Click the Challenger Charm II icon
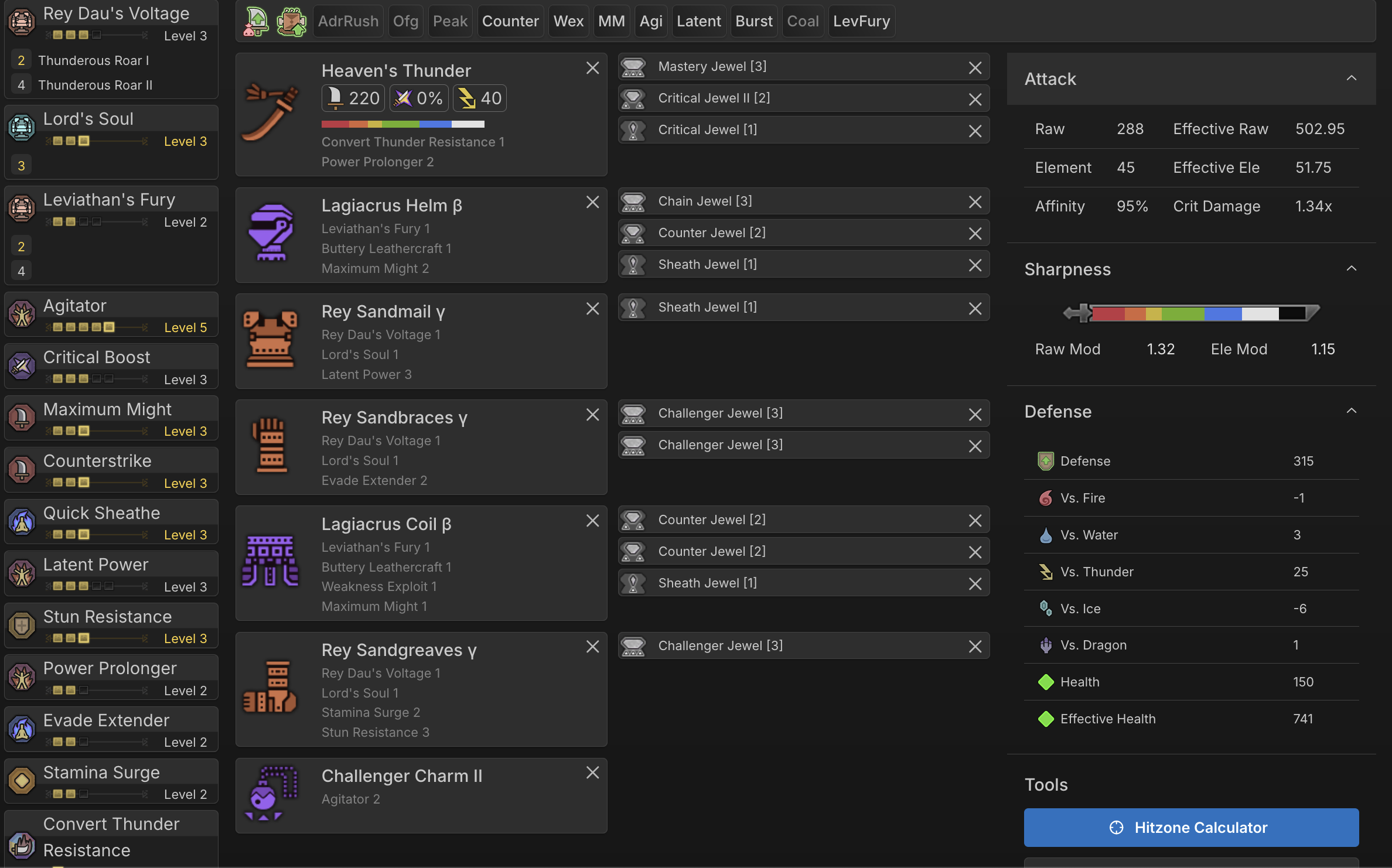The width and height of the screenshot is (1392, 868). (x=271, y=794)
